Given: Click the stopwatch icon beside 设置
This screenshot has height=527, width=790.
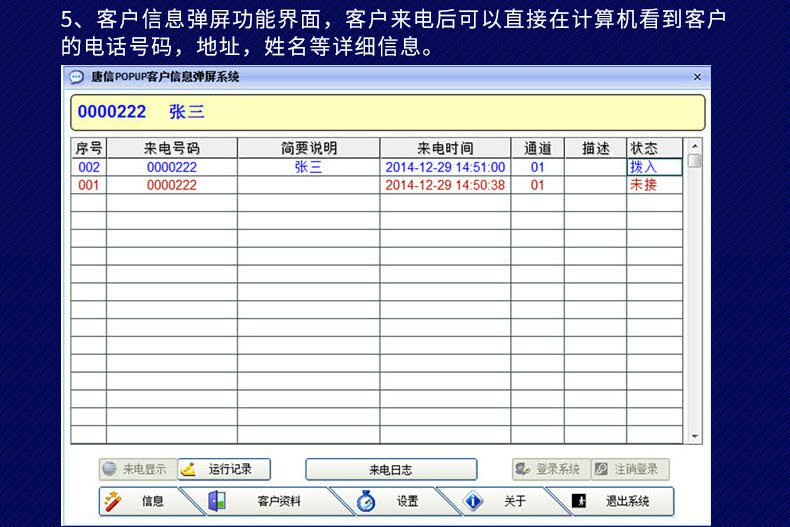Looking at the screenshot, I should (x=366, y=501).
